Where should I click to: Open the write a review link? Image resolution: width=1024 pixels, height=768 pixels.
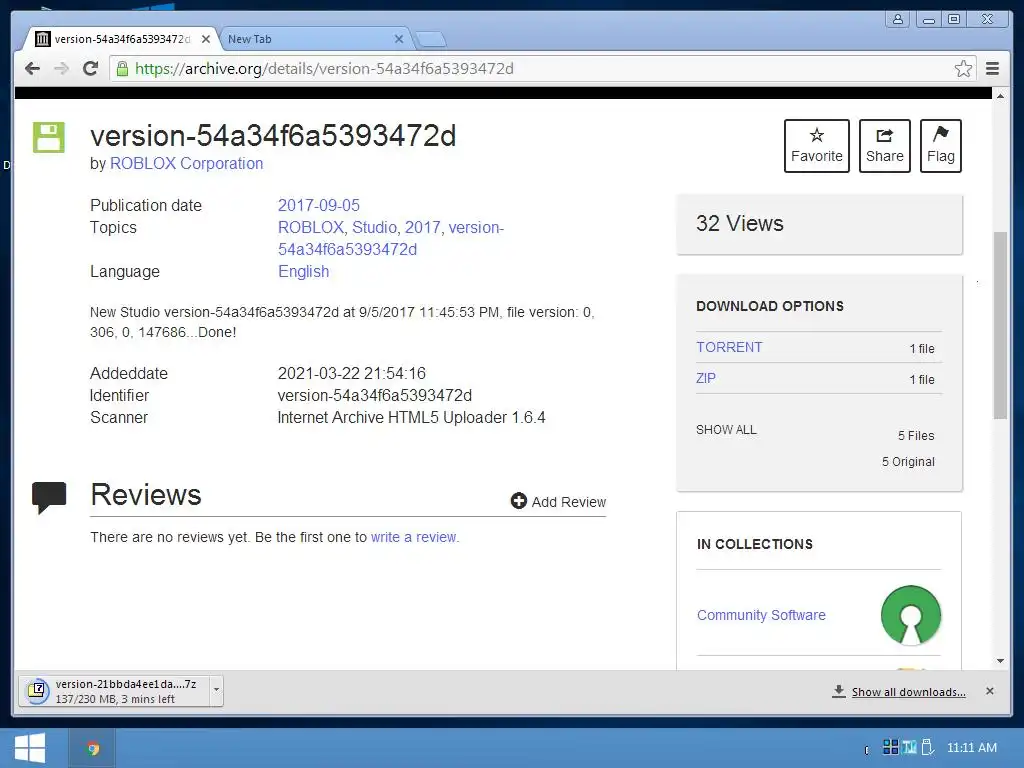(414, 537)
